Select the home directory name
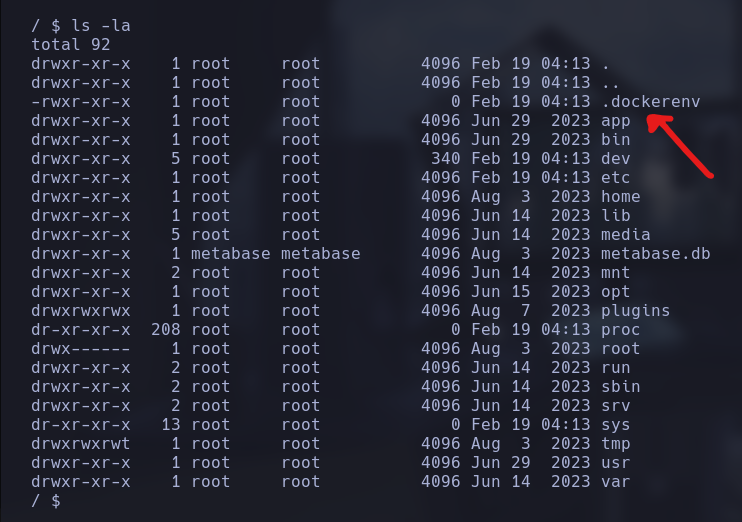This screenshot has height=522, width=742. (620, 196)
